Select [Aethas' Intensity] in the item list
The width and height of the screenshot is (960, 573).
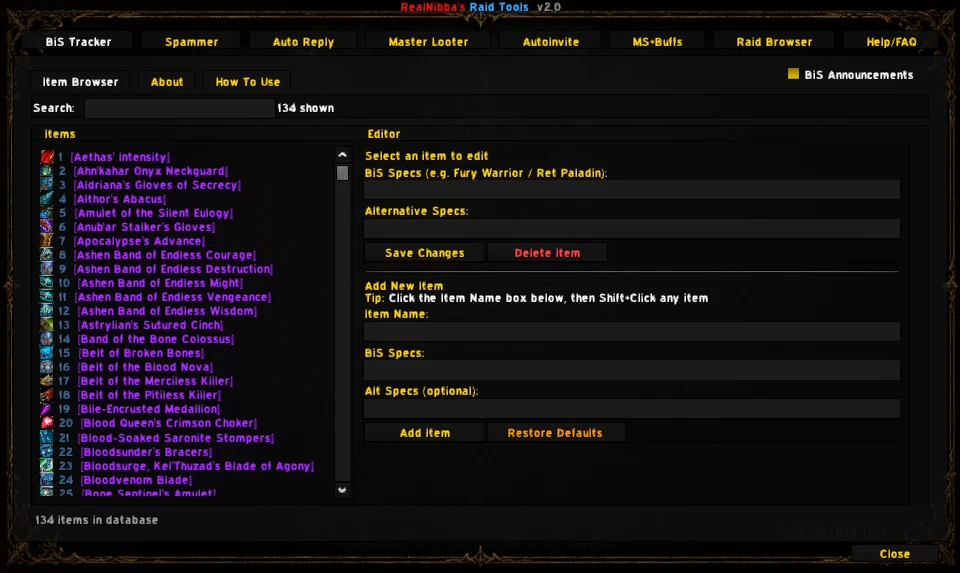(120, 157)
